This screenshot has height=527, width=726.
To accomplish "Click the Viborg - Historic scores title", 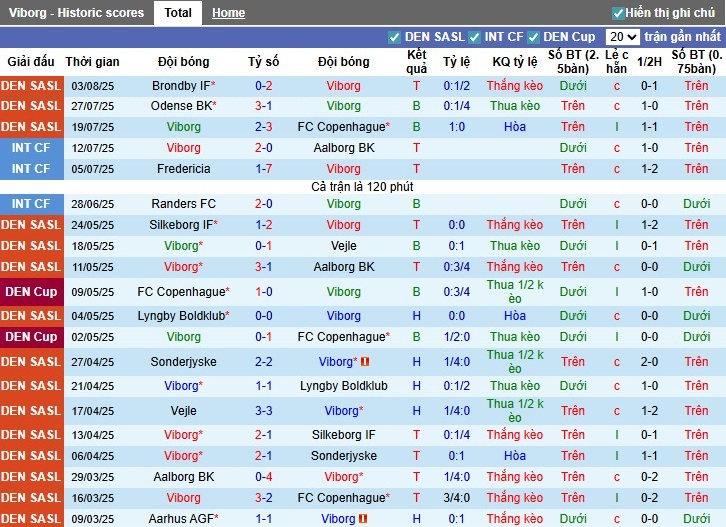I will coord(76,13).
